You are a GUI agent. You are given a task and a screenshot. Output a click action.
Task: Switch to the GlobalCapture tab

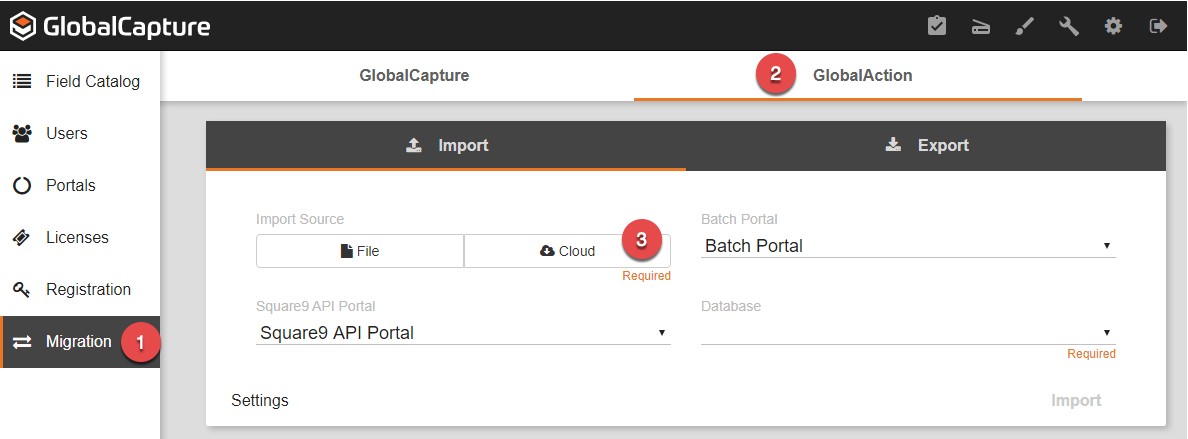pyautogui.click(x=414, y=75)
